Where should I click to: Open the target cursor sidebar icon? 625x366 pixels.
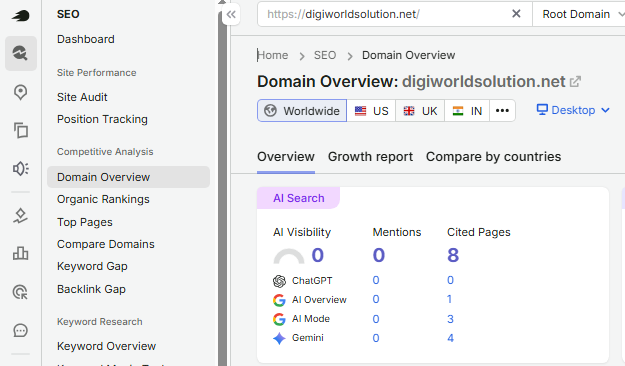(x=21, y=292)
